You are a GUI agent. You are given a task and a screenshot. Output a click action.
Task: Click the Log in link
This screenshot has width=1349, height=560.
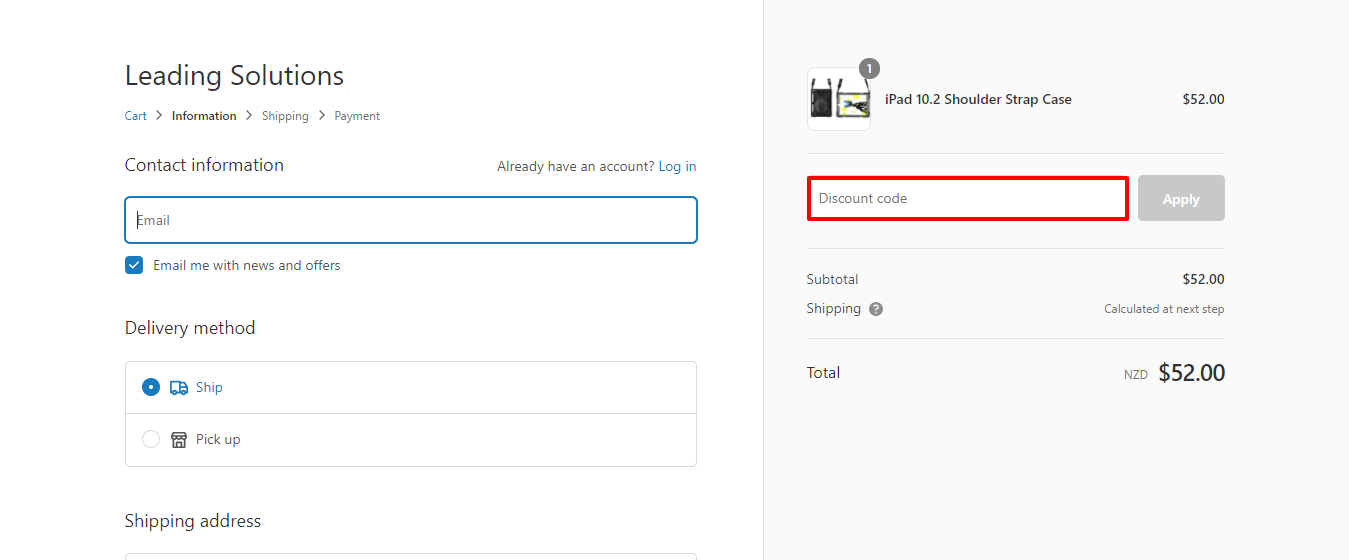point(677,166)
